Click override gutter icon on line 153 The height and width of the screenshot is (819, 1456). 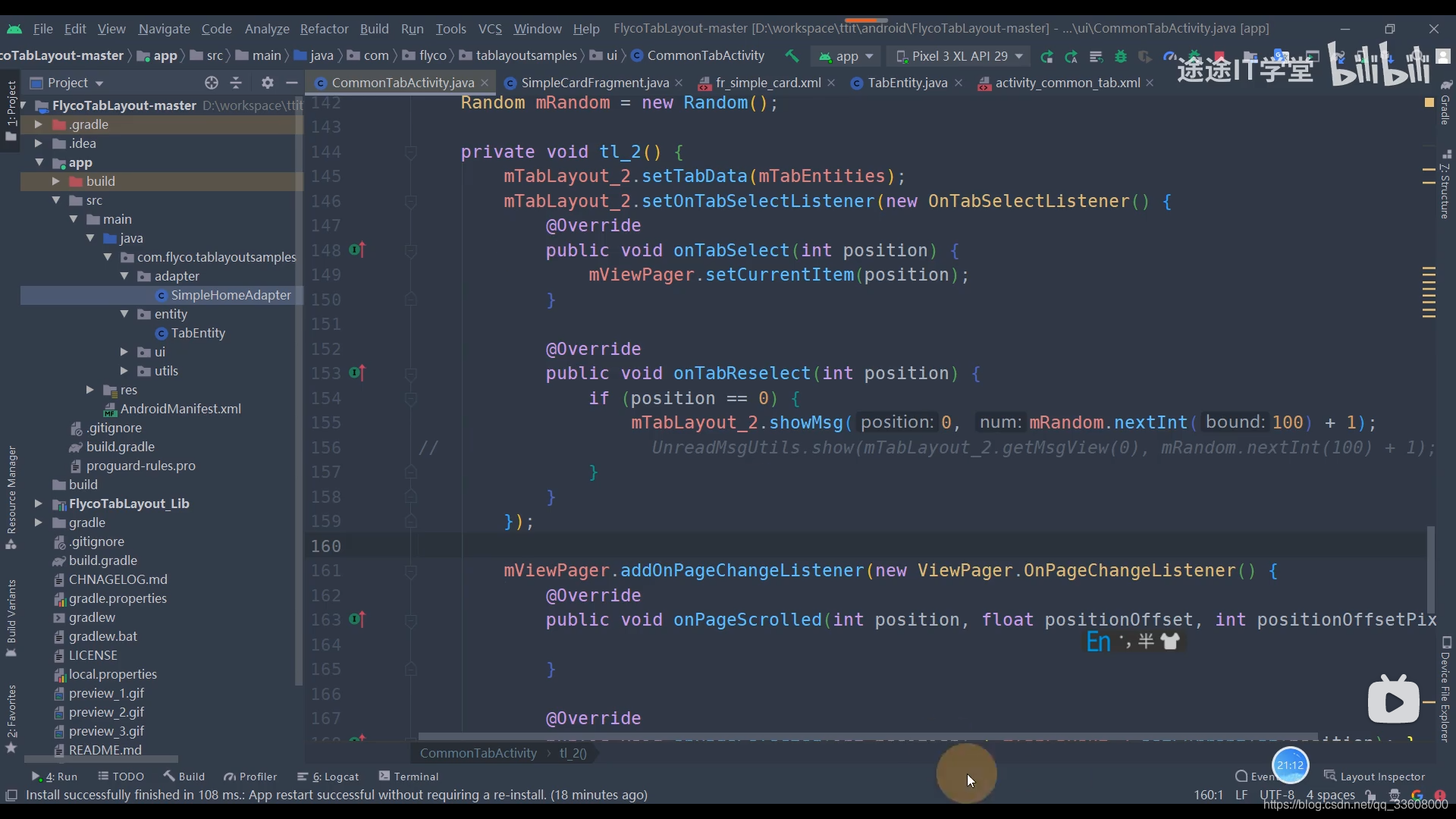[357, 372]
